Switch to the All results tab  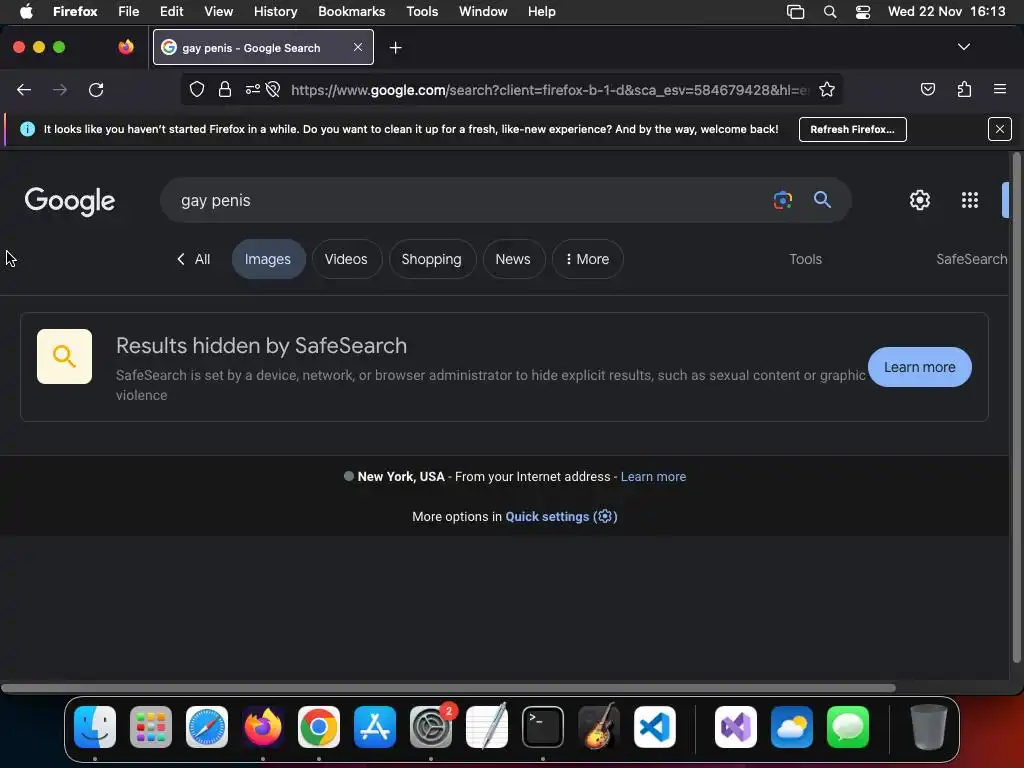point(193,259)
